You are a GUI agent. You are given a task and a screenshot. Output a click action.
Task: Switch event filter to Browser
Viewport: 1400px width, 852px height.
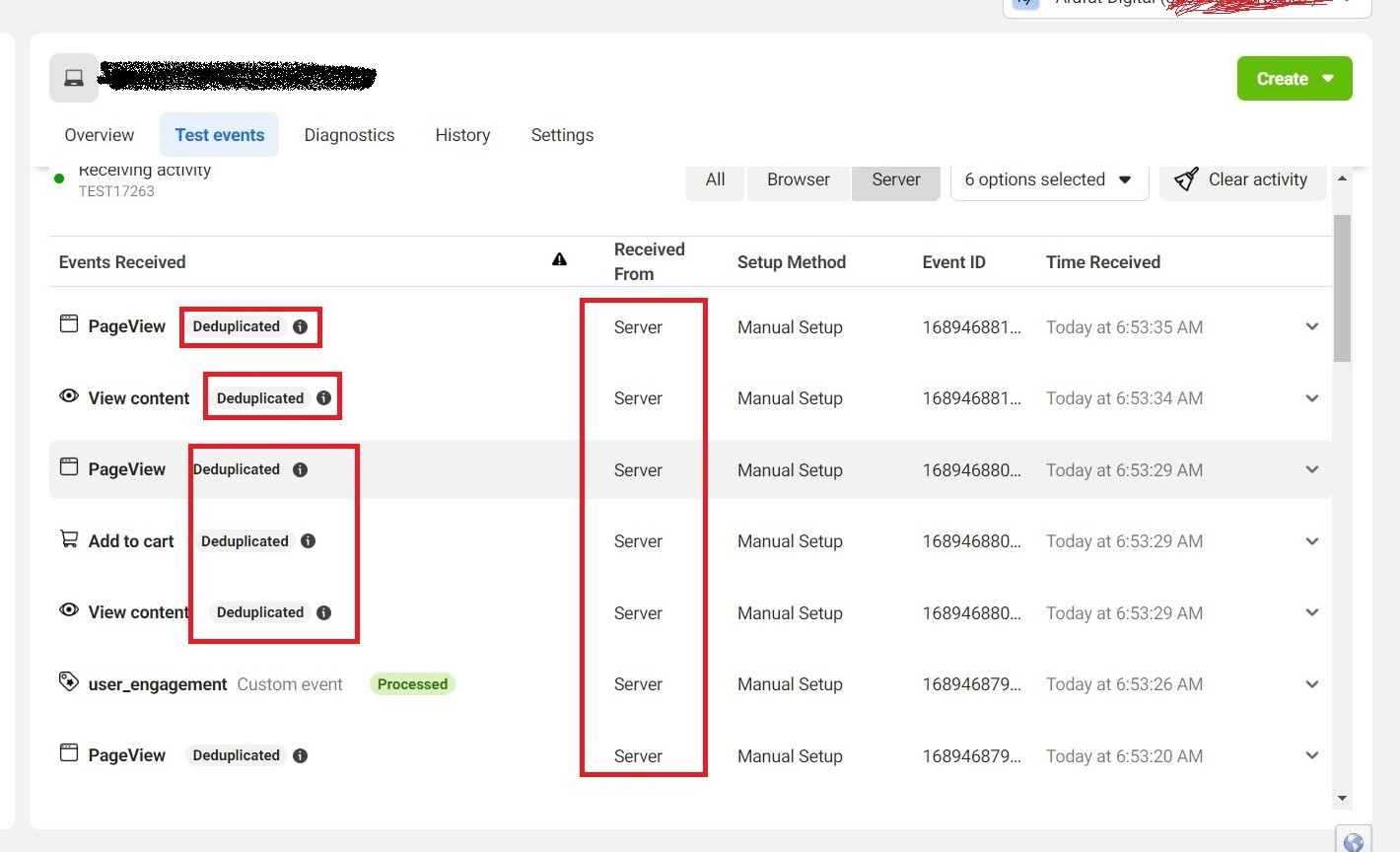(798, 179)
